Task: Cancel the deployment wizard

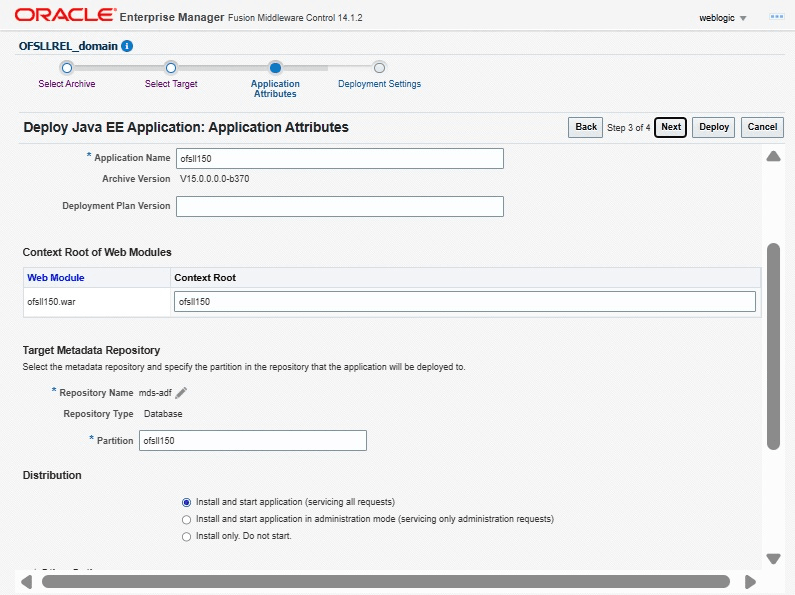Action: pyautogui.click(x=762, y=127)
